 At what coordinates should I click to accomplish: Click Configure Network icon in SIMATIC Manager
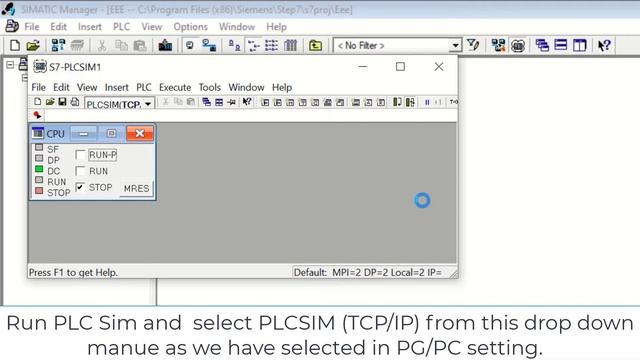(x=498, y=45)
